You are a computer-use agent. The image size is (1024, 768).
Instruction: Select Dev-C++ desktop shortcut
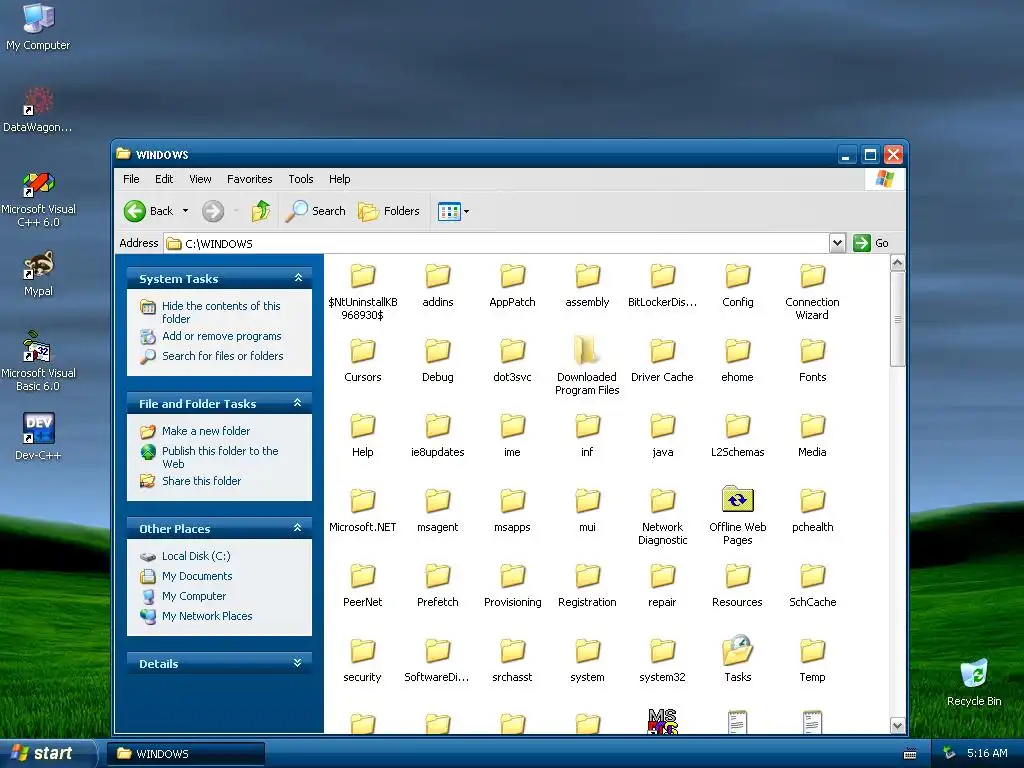coord(38,436)
